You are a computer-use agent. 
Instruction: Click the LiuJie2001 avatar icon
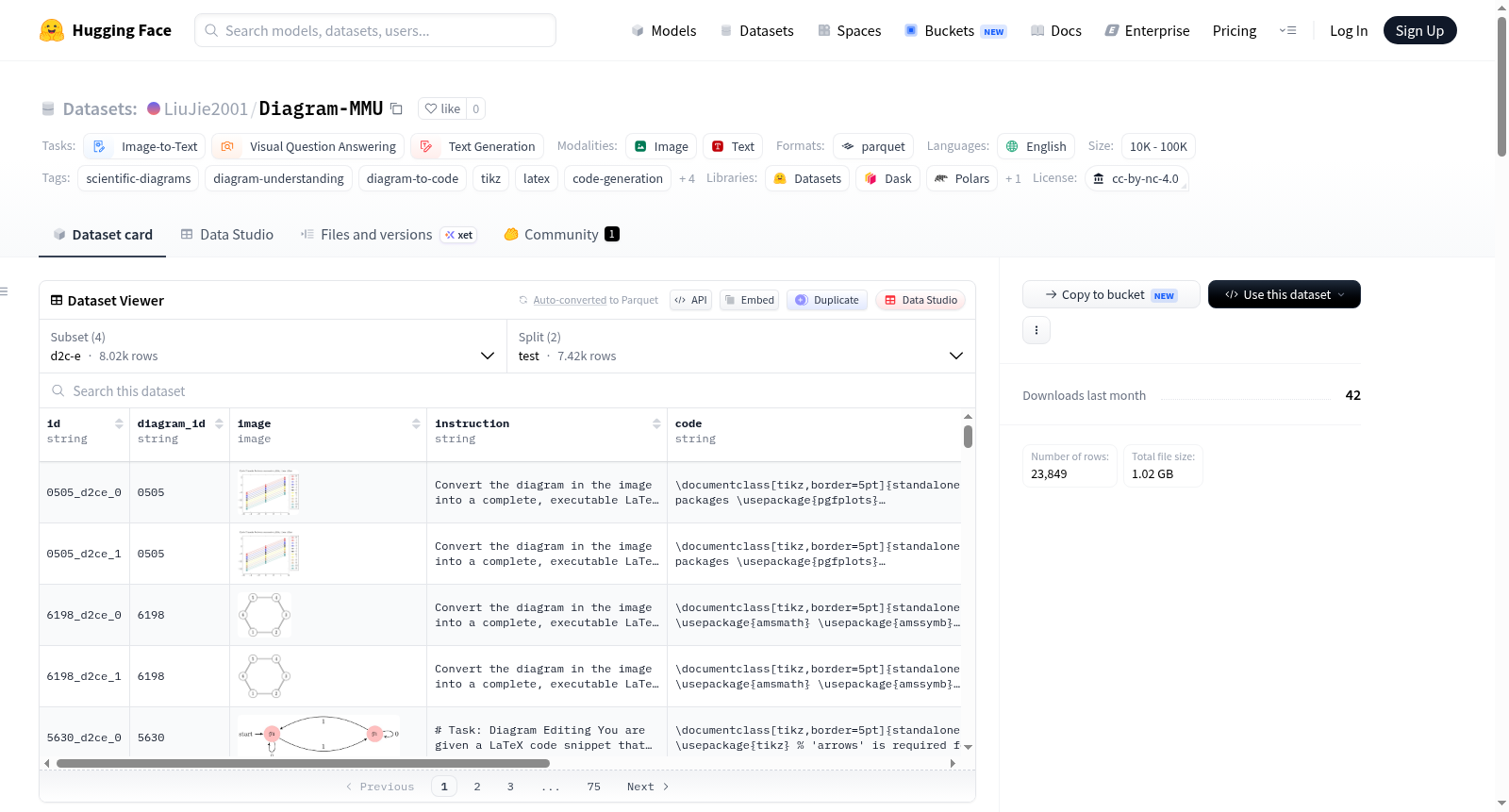[154, 108]
